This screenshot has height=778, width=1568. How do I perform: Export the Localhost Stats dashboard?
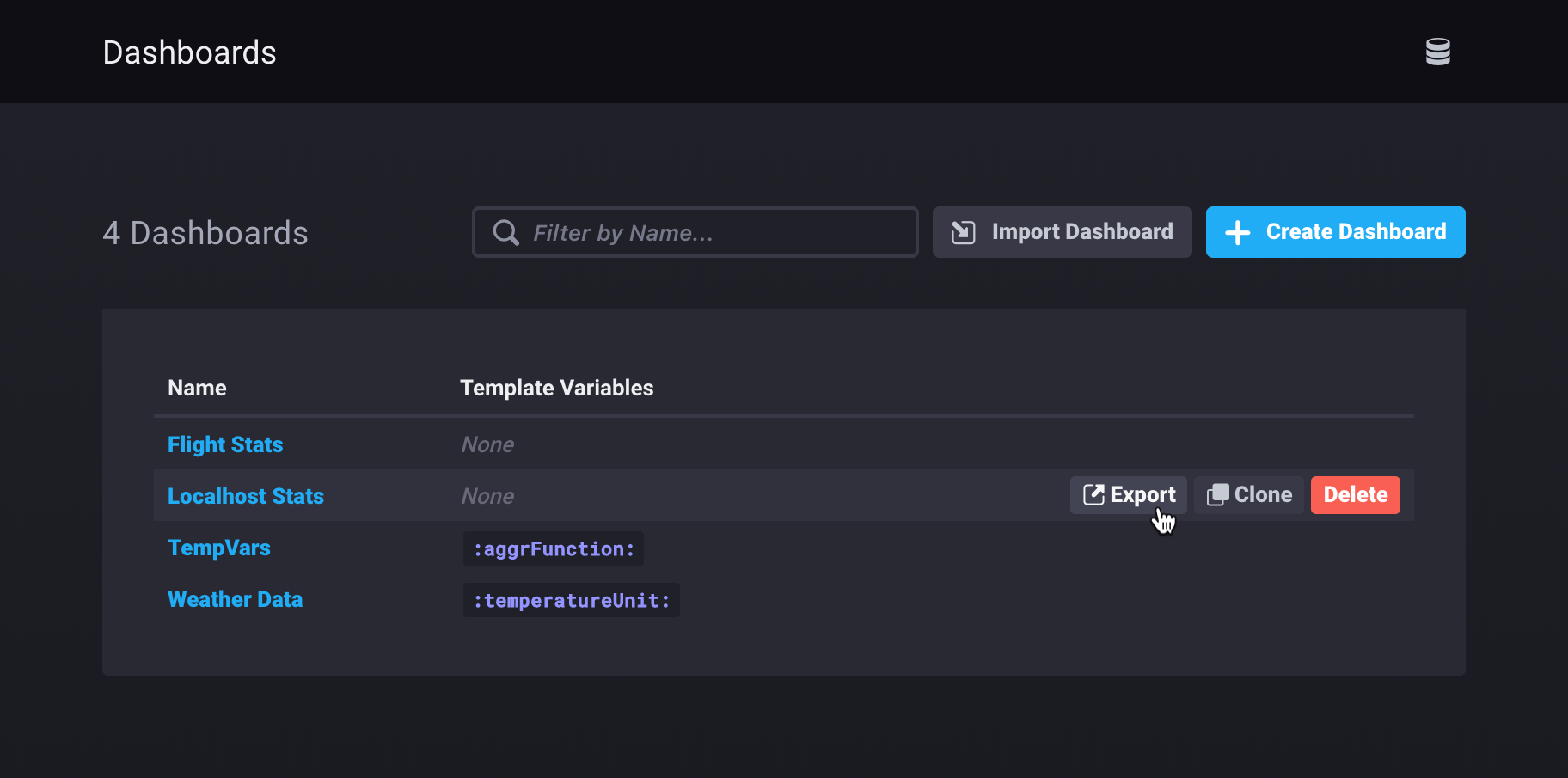click(x=1128, y=494)
